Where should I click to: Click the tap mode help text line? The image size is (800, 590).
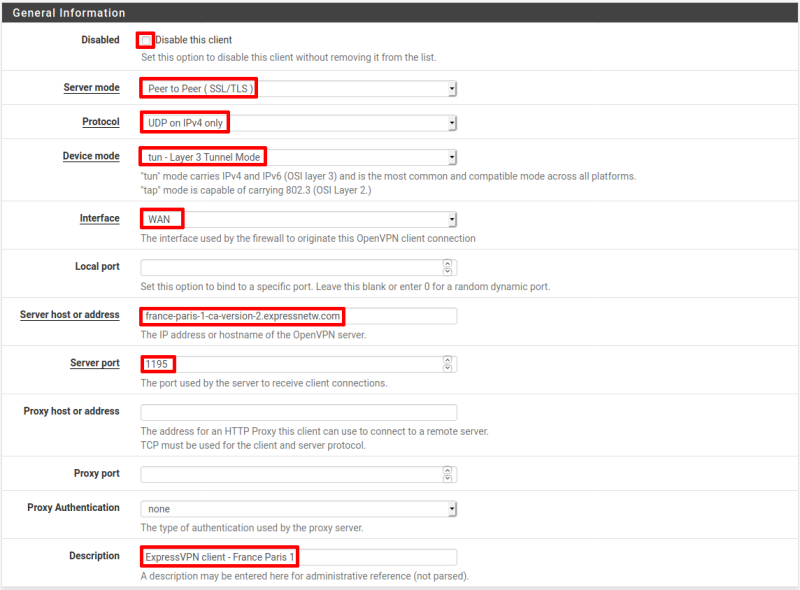(x=256, y=190)
